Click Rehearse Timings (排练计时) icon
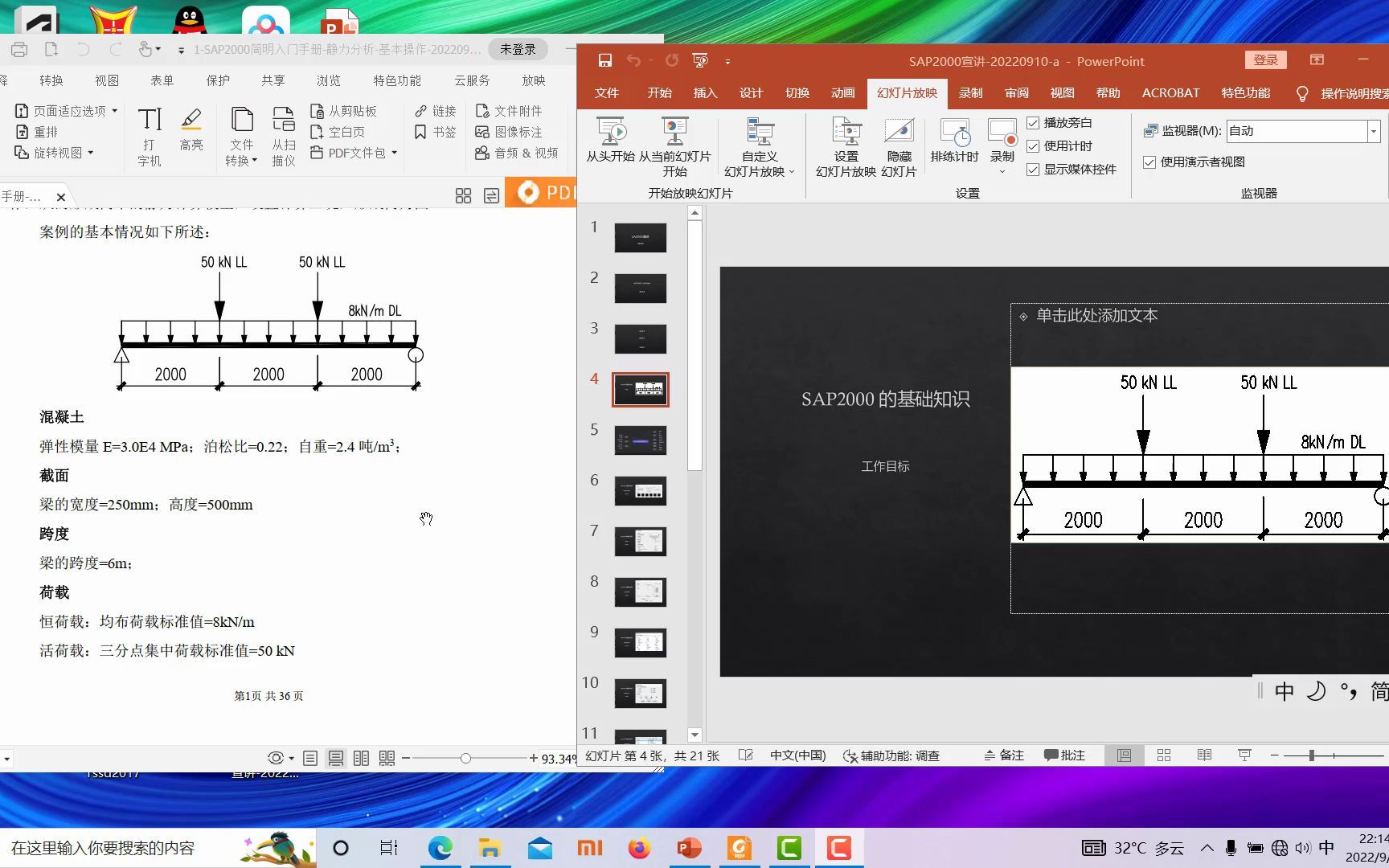 [x=954, y=141]
